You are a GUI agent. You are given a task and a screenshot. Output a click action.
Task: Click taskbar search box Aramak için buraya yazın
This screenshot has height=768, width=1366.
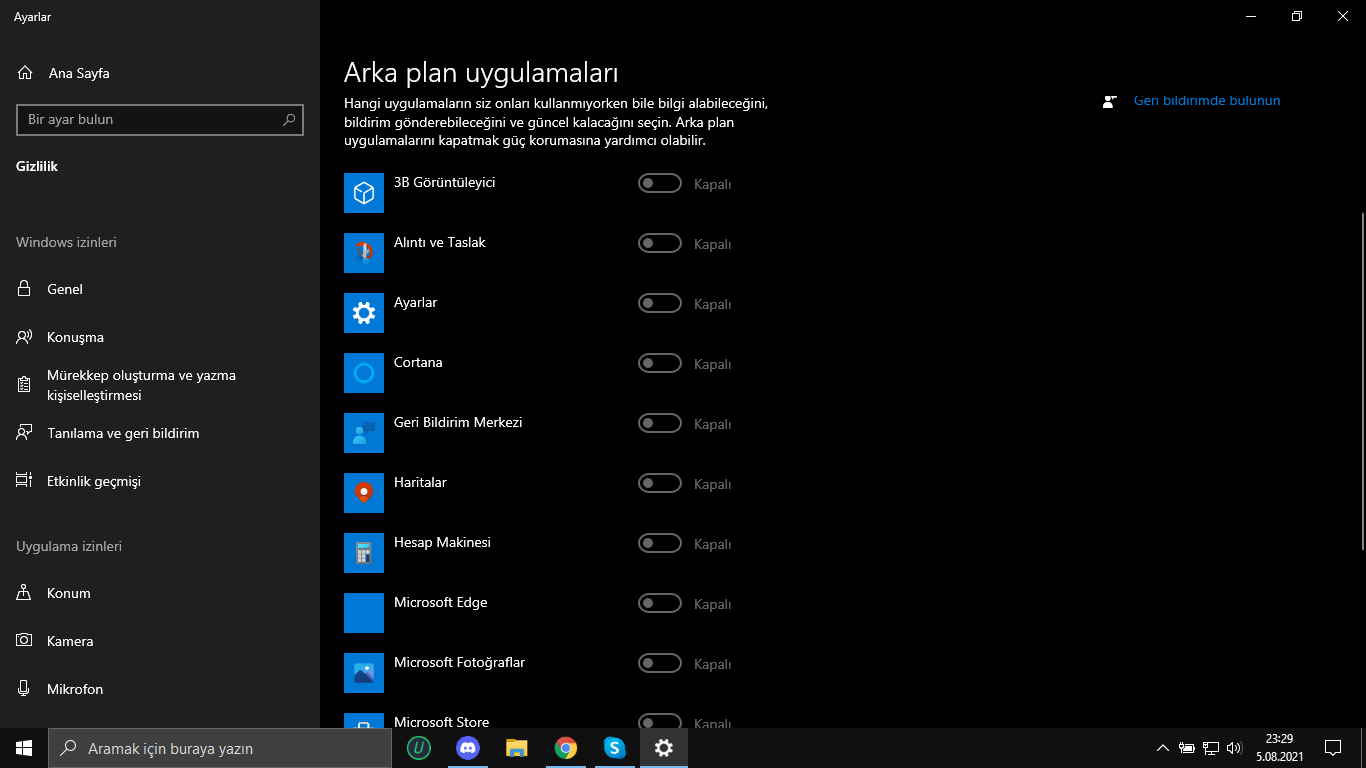[x=220, y=748]
